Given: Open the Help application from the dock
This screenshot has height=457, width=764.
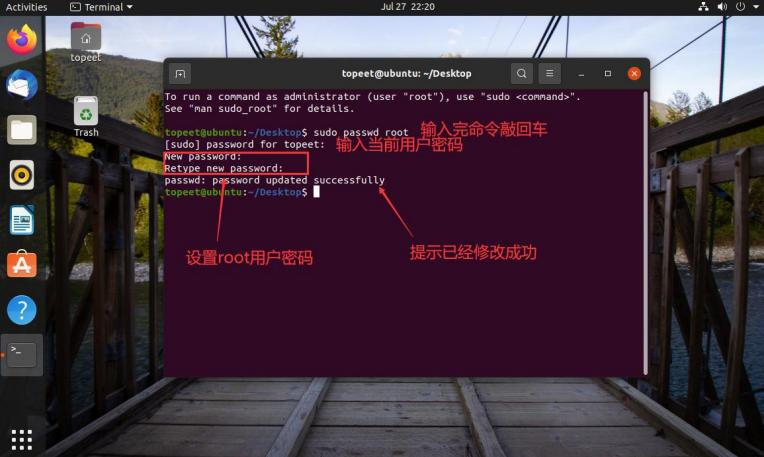Looking at the screenshot, I should point(22,310).
